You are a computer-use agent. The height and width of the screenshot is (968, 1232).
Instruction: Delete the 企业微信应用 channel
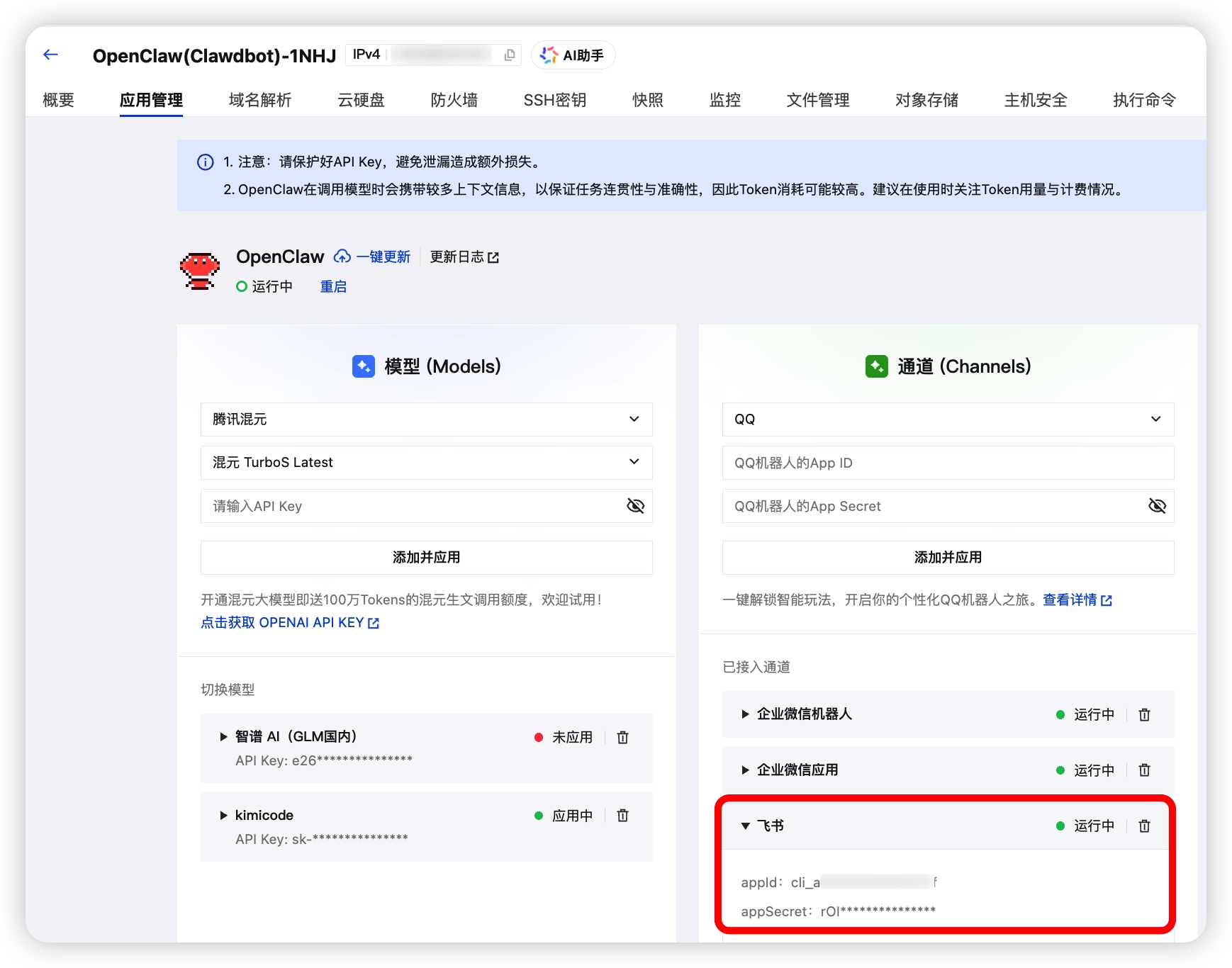click(1144, 770)
